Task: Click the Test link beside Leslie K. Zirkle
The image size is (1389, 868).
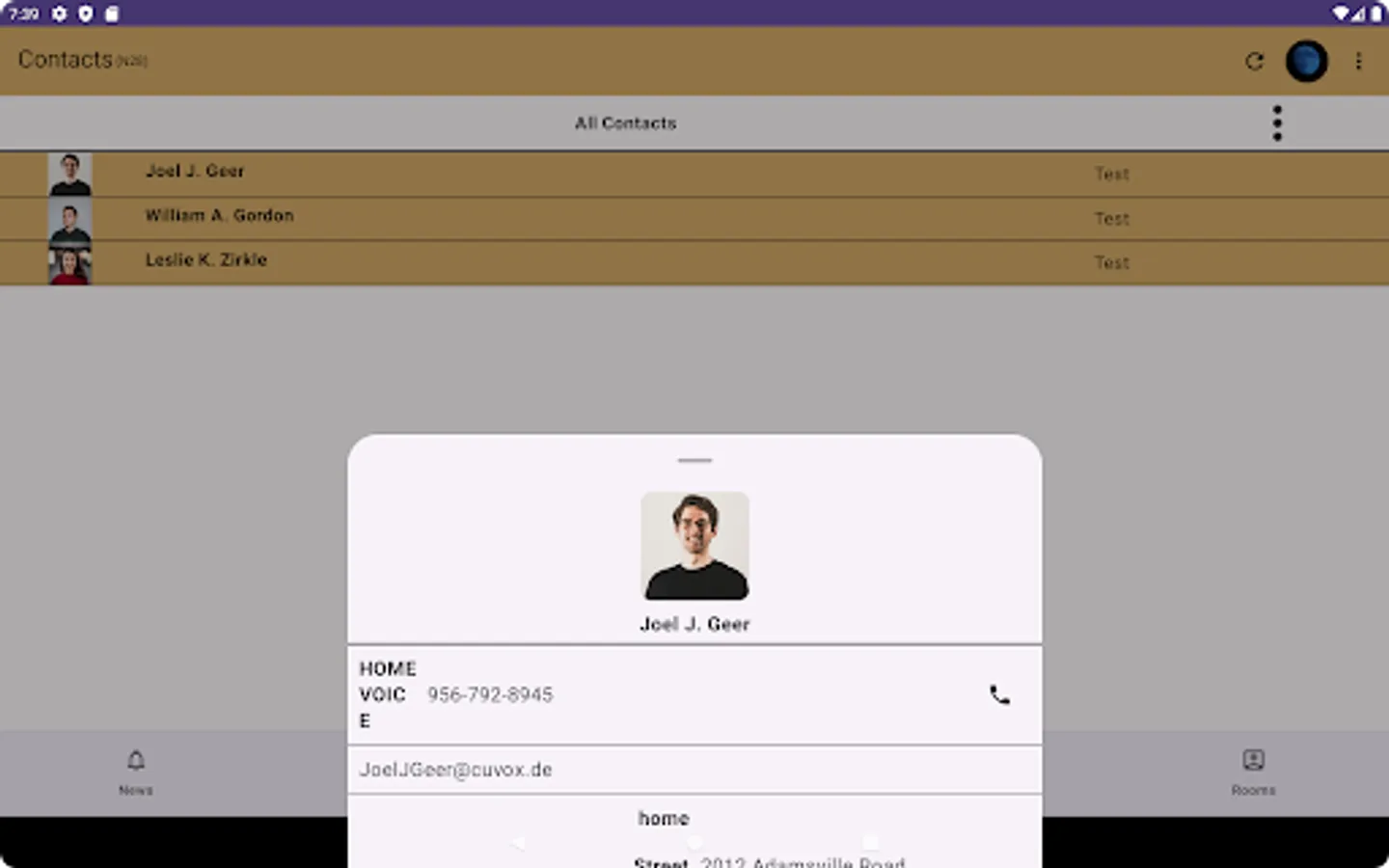Action: coord(1111,262)
